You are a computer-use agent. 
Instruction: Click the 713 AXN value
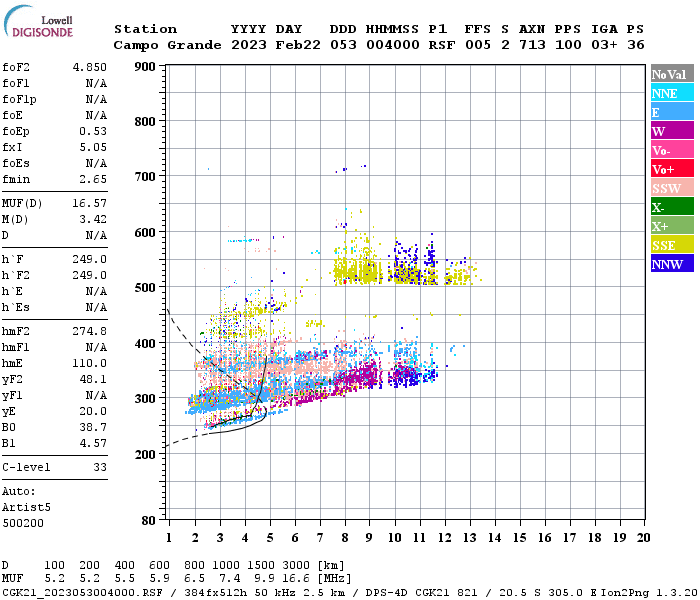pos(532,45)
